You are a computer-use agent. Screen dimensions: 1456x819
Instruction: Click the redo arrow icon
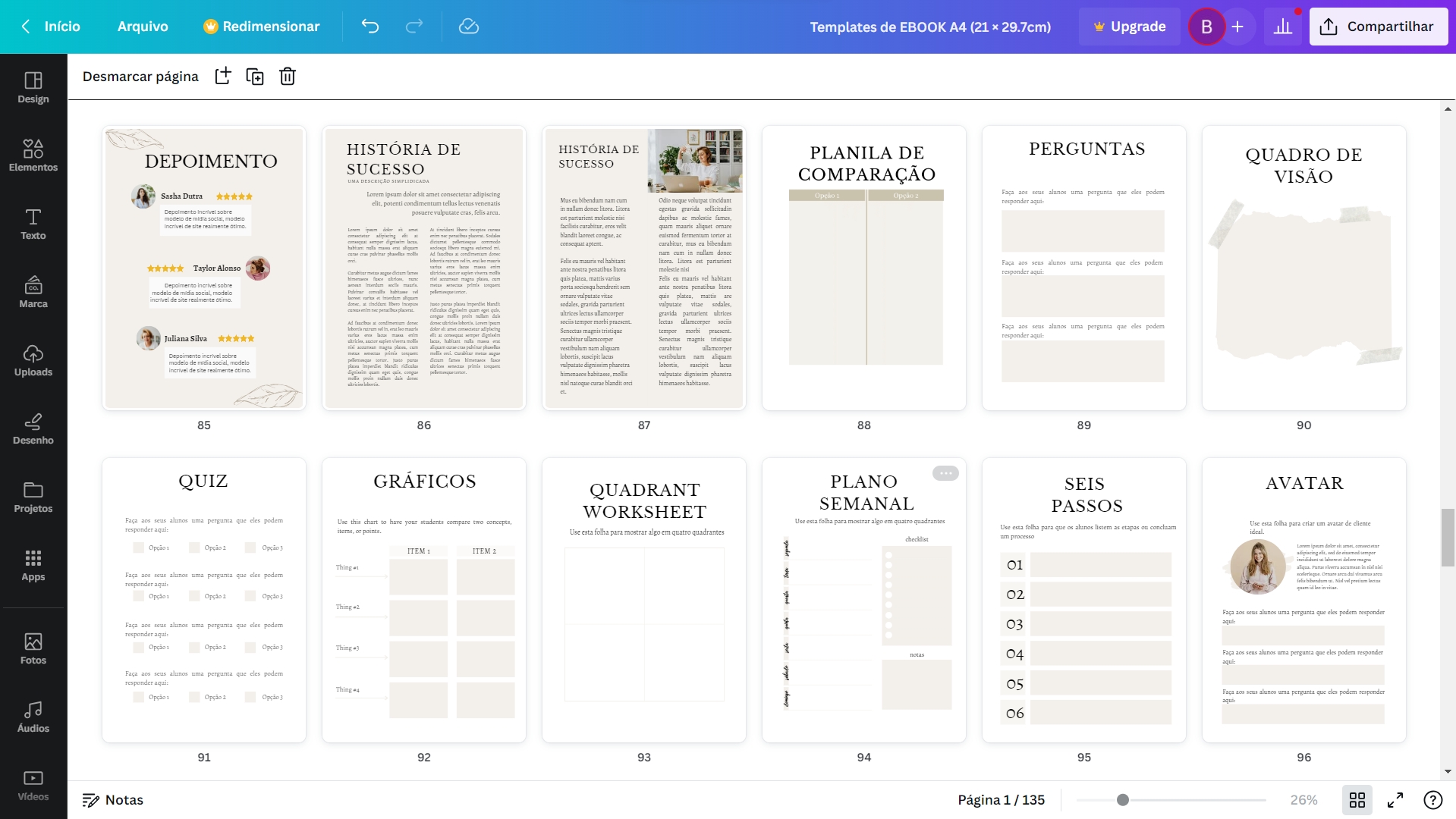click(x=414, y=27)
